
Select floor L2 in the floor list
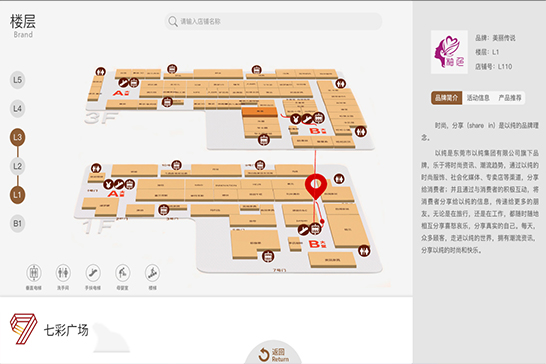pyautogui.click(x=17, y=166)
